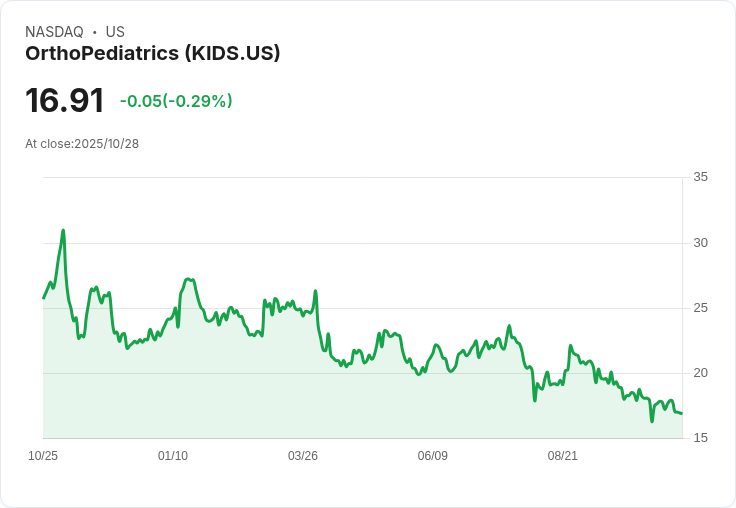This screenshot has height=508, width=736.
Task: Click the 01/10 date axis label
Action: point(173,456)
